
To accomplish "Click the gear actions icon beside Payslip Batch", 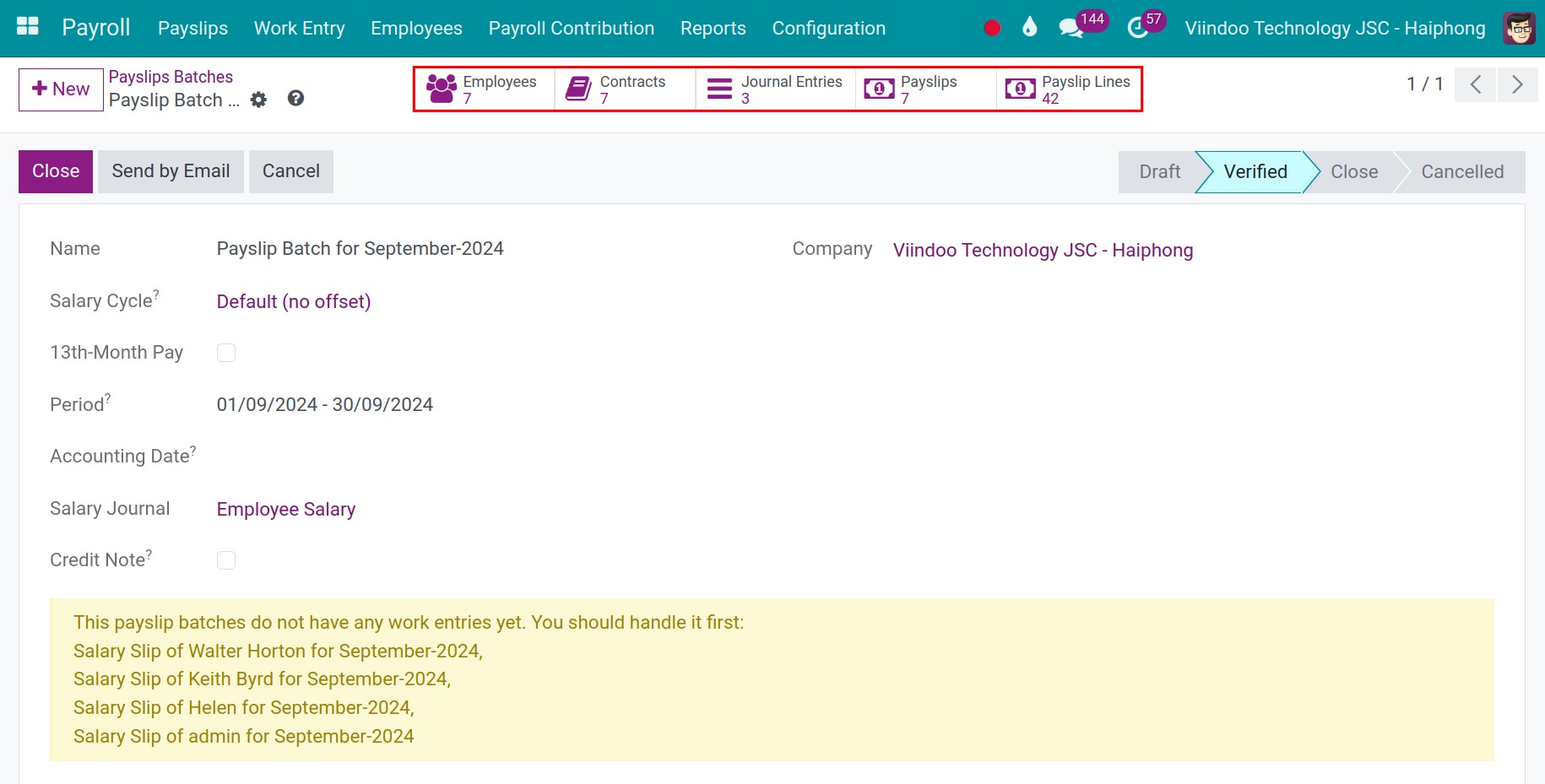I will [258, 100].
